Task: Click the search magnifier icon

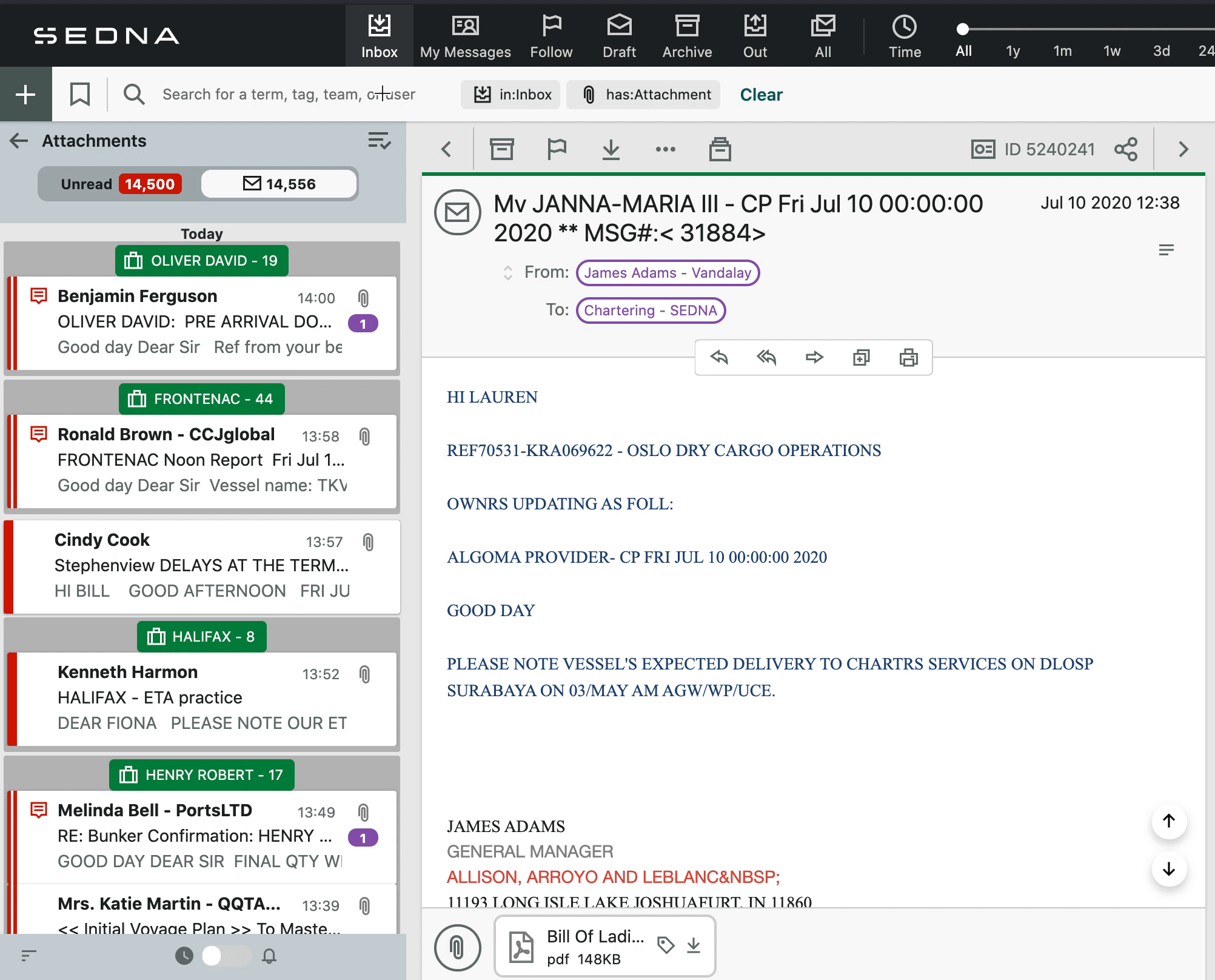Action: [x=134, y=94]
